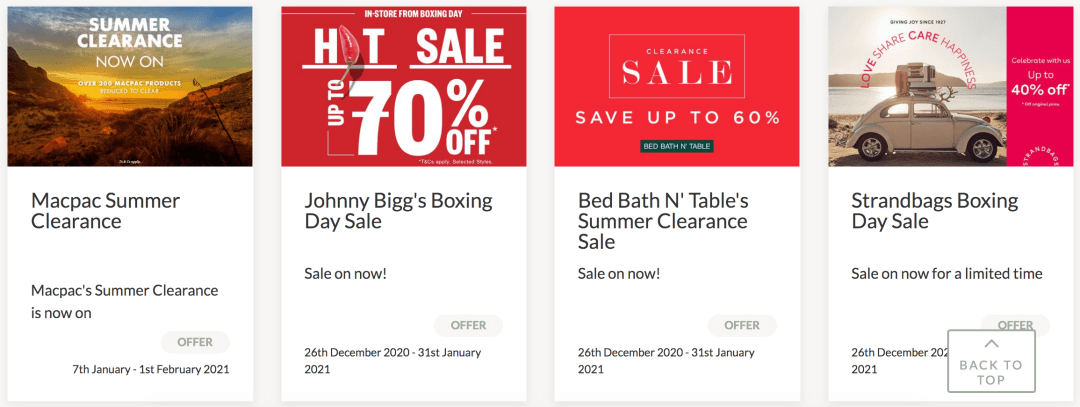Click the Strandbags Boxing Day Sale title

point(934,210)
